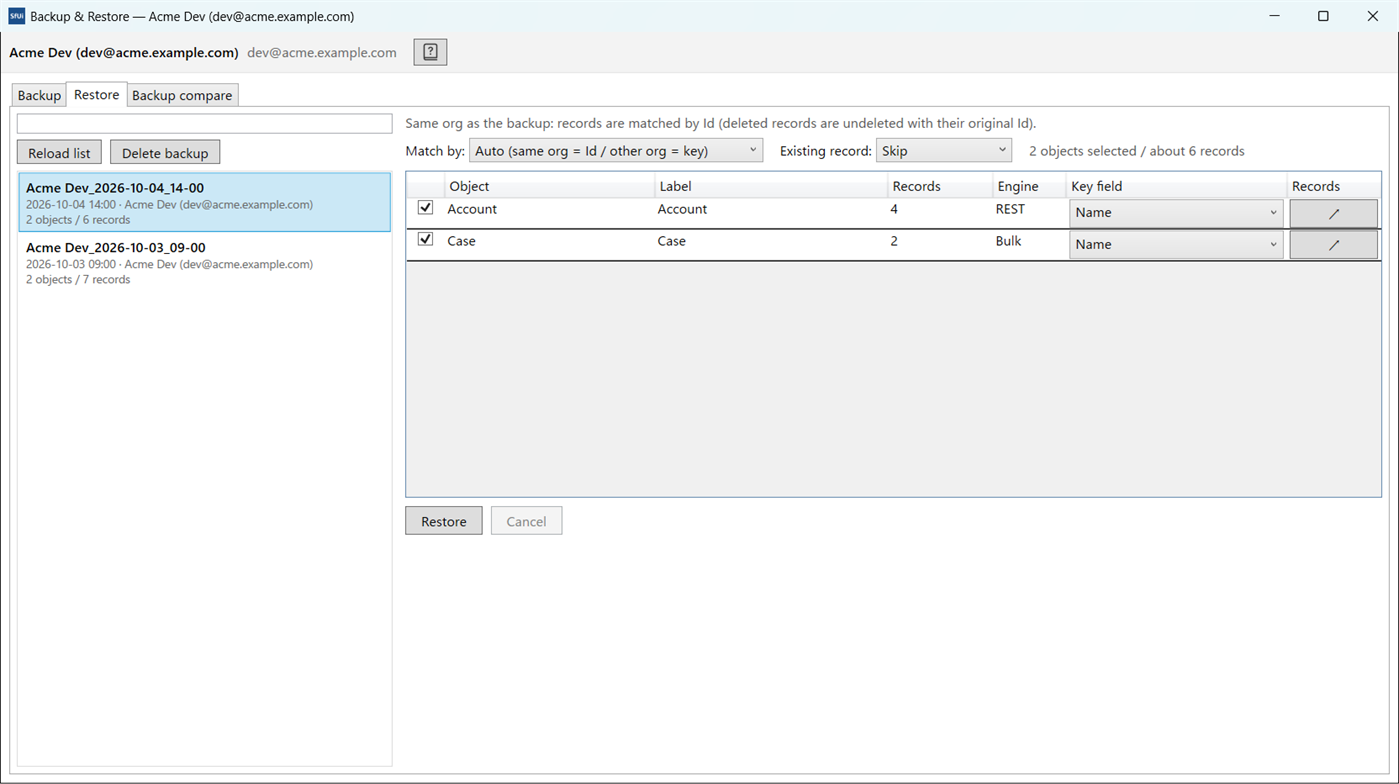1399x784 pixels.
Task: Minimize the Backup & Restore window
Action: tap(1275, 16)
